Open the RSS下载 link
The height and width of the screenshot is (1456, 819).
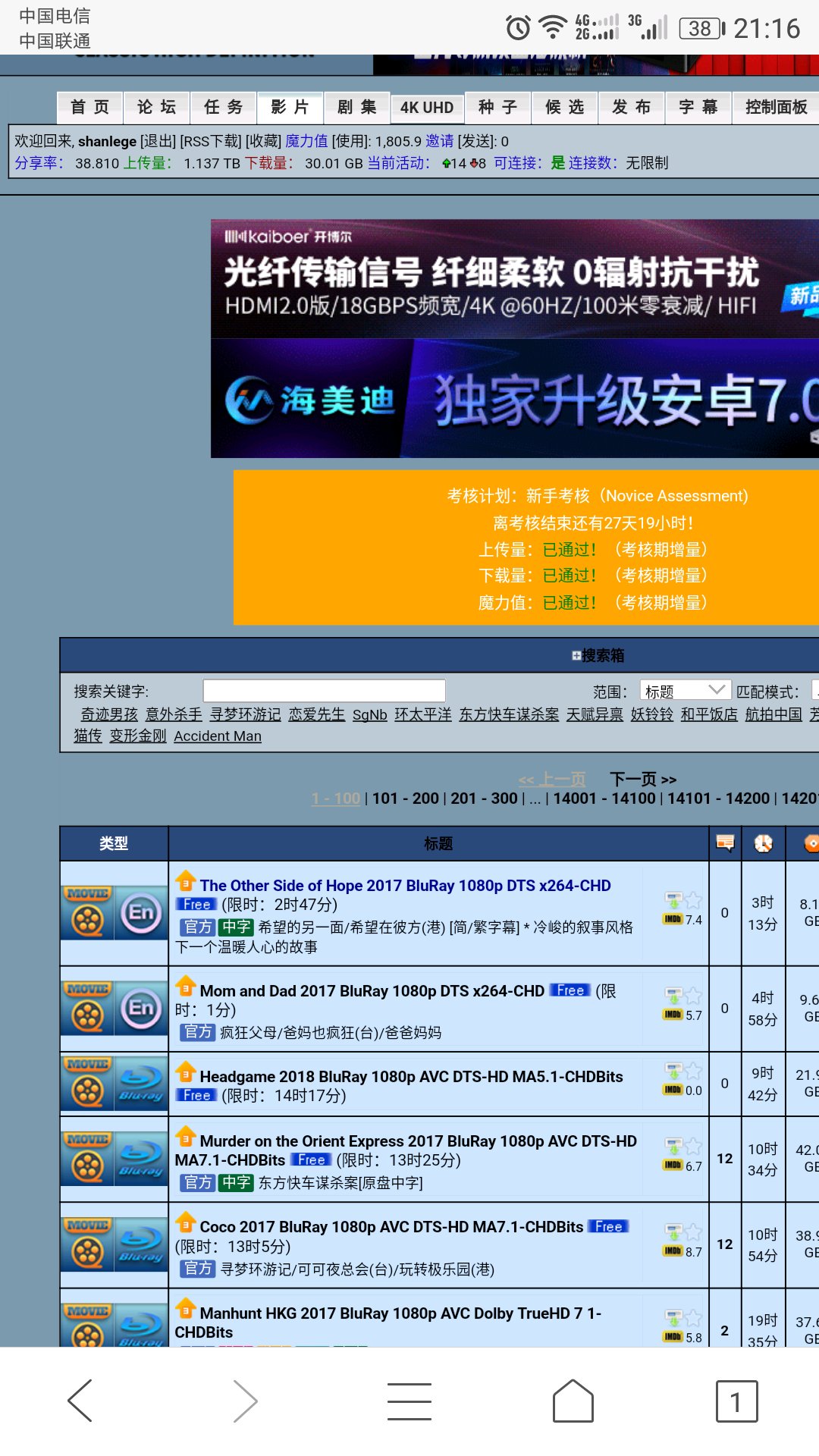pos(211,141)
